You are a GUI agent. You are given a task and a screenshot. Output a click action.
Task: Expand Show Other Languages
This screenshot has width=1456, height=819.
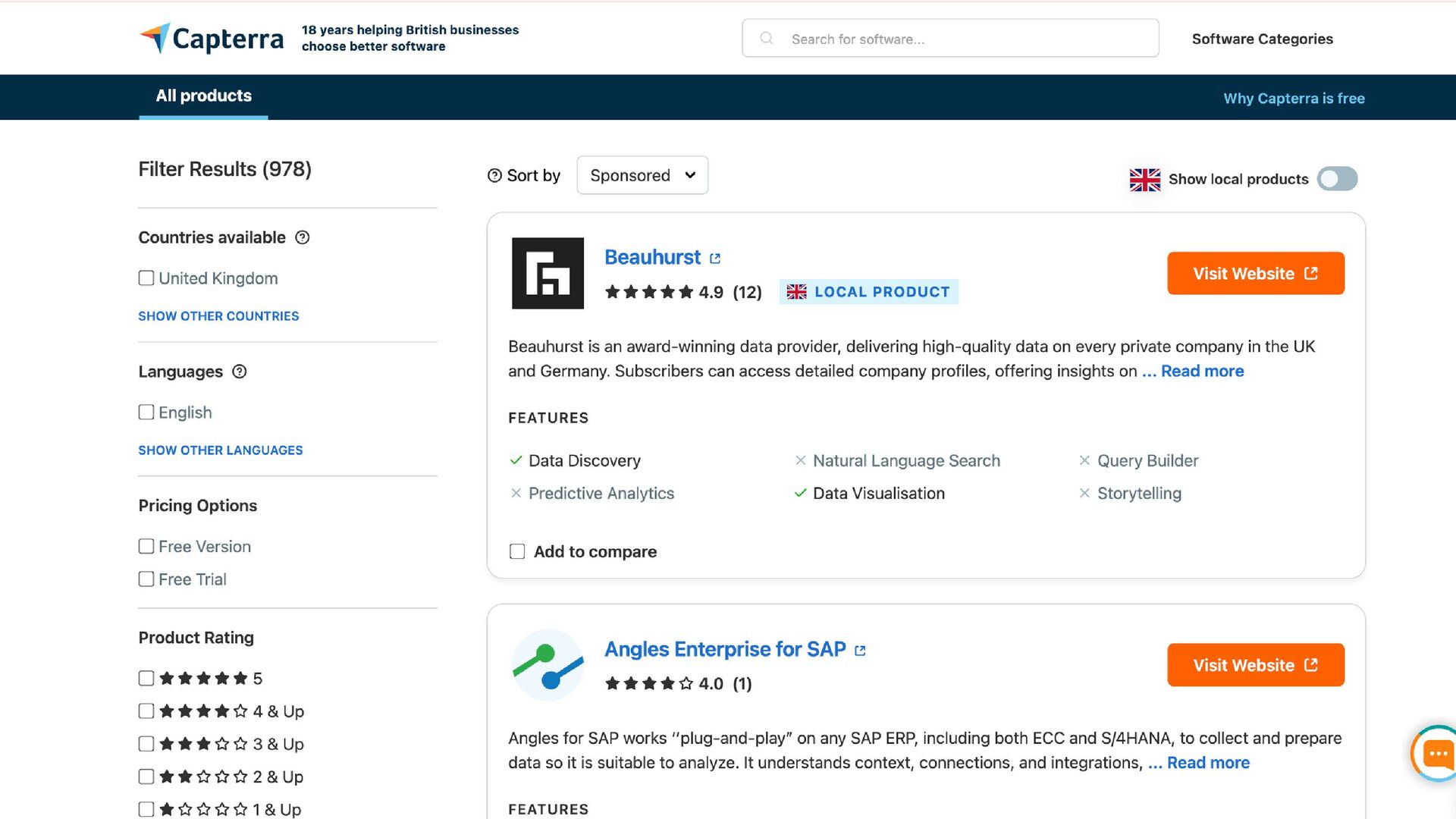(220, 450)
